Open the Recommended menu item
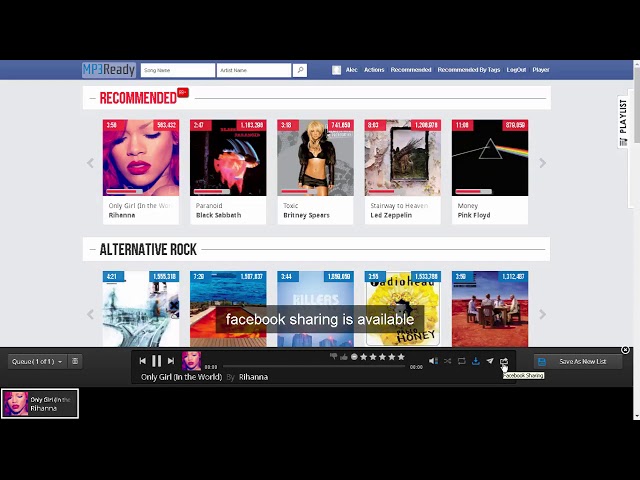Screen dimensions: 640x480 [411, 70]
